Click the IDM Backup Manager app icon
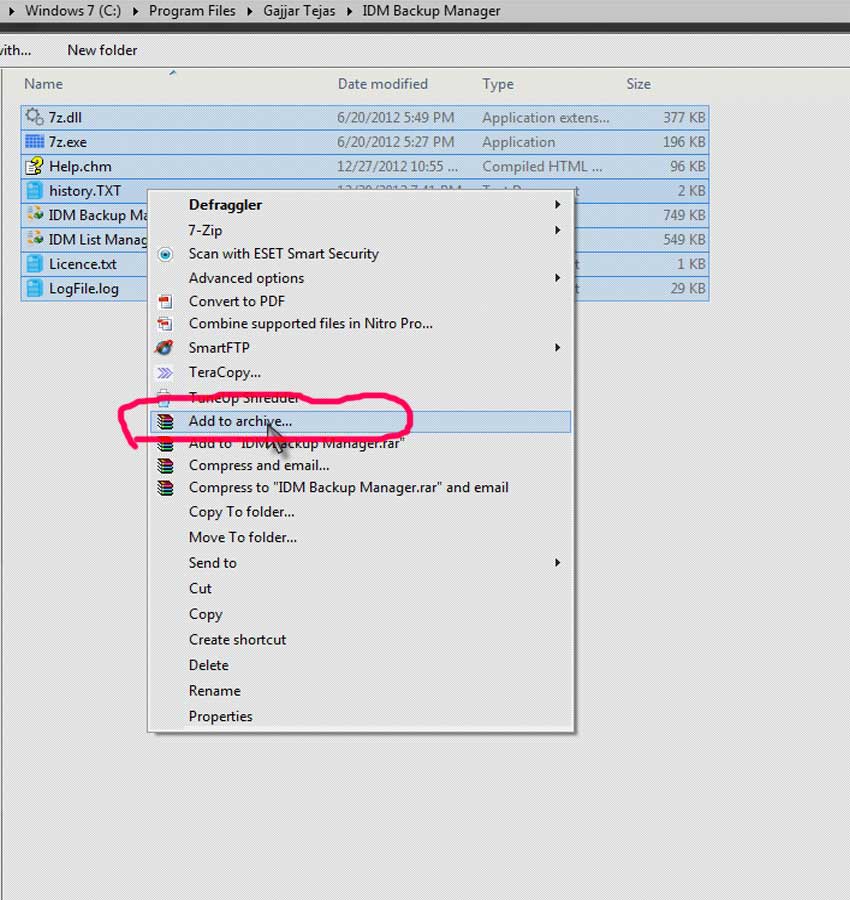This screenshot has height=900, width=850. click(34, 215)
